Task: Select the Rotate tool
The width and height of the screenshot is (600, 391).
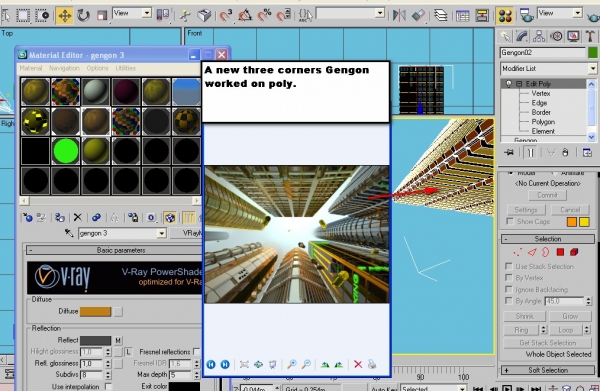Action: [x=83, y=16]
